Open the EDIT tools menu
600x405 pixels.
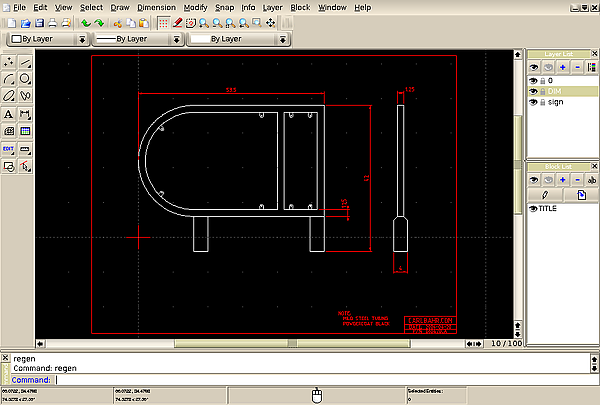tap(9, 149)
